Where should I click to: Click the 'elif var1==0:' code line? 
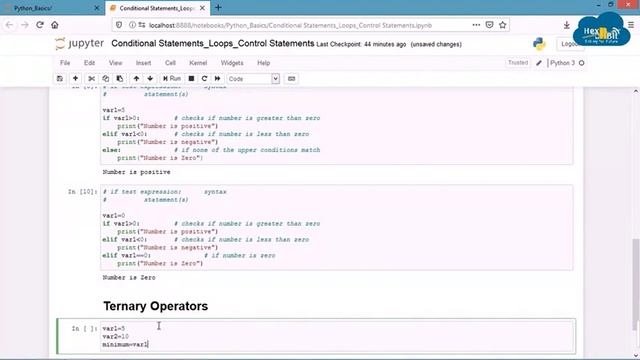(x=127, y=256)
